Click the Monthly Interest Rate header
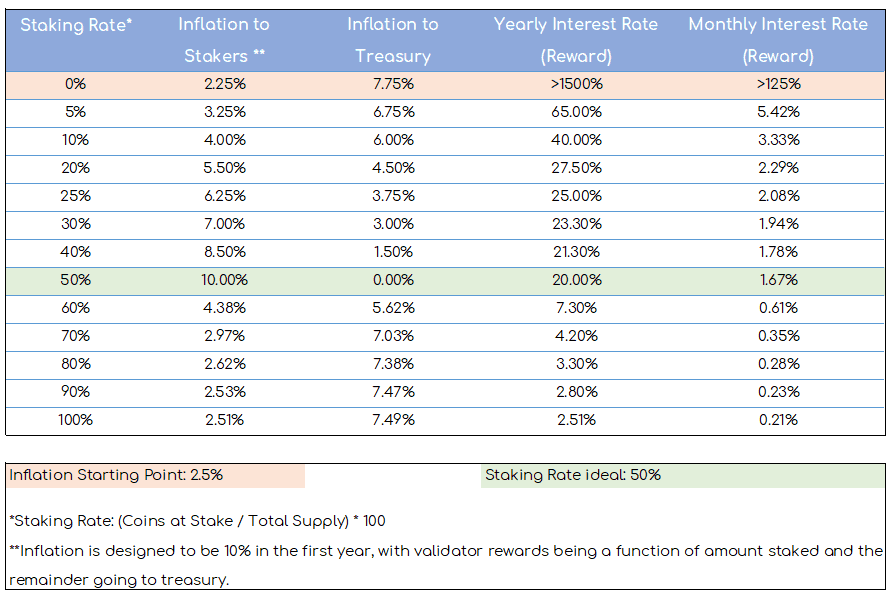The width and height of the screenshot is (896, 598). [778, 40]
